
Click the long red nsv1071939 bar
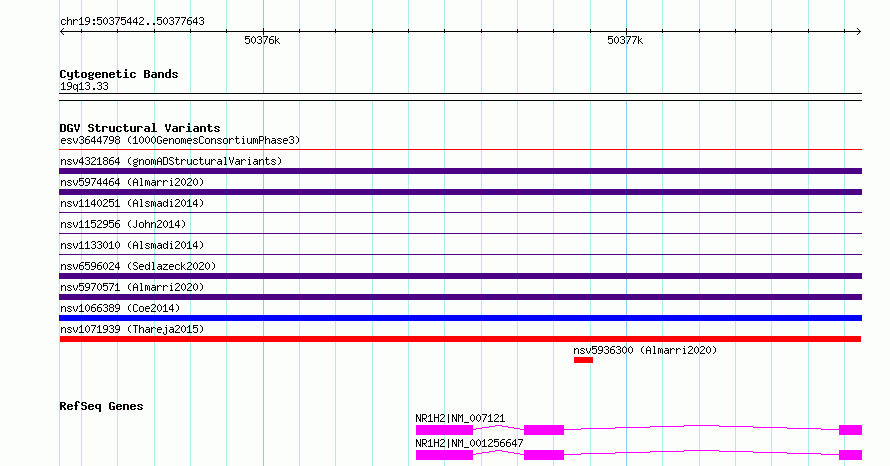click(460, 339)
